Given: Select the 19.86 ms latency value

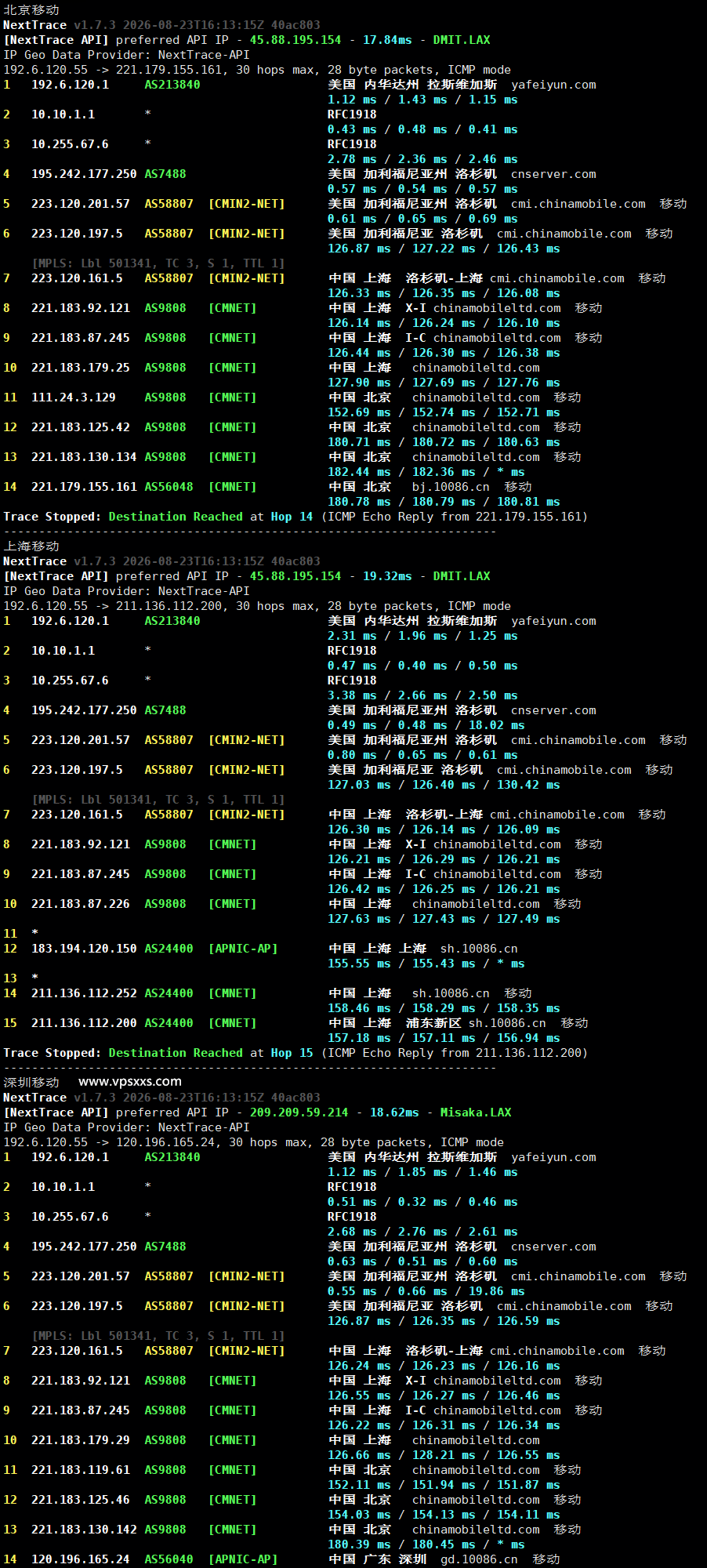Looking at the screenshot, I should (497, 1291).
